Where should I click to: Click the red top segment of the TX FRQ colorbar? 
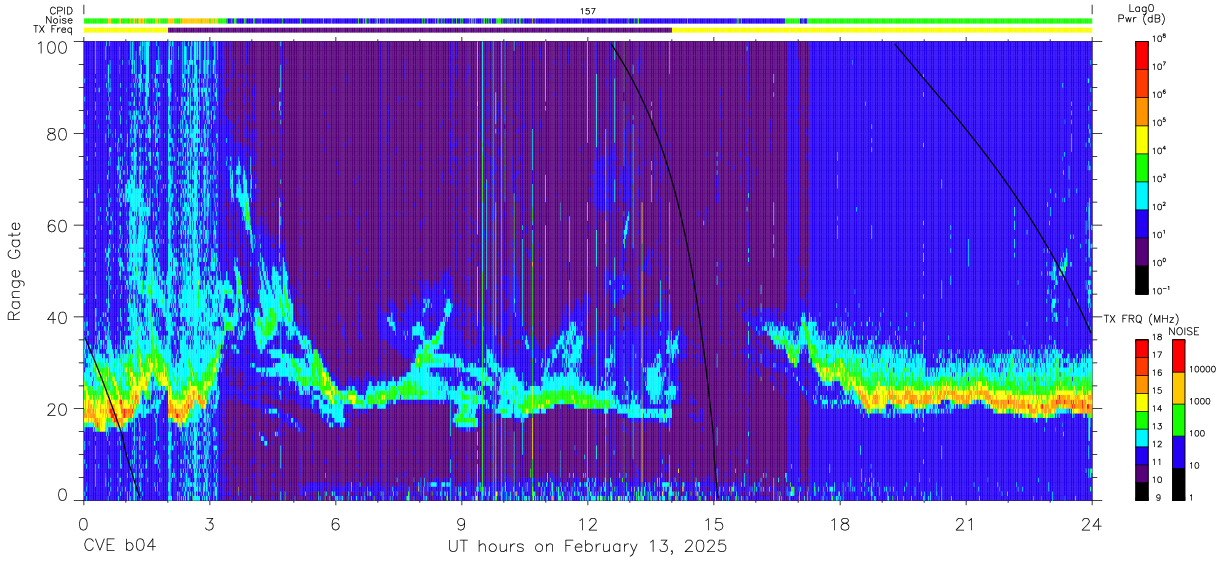pos(1142,349)
